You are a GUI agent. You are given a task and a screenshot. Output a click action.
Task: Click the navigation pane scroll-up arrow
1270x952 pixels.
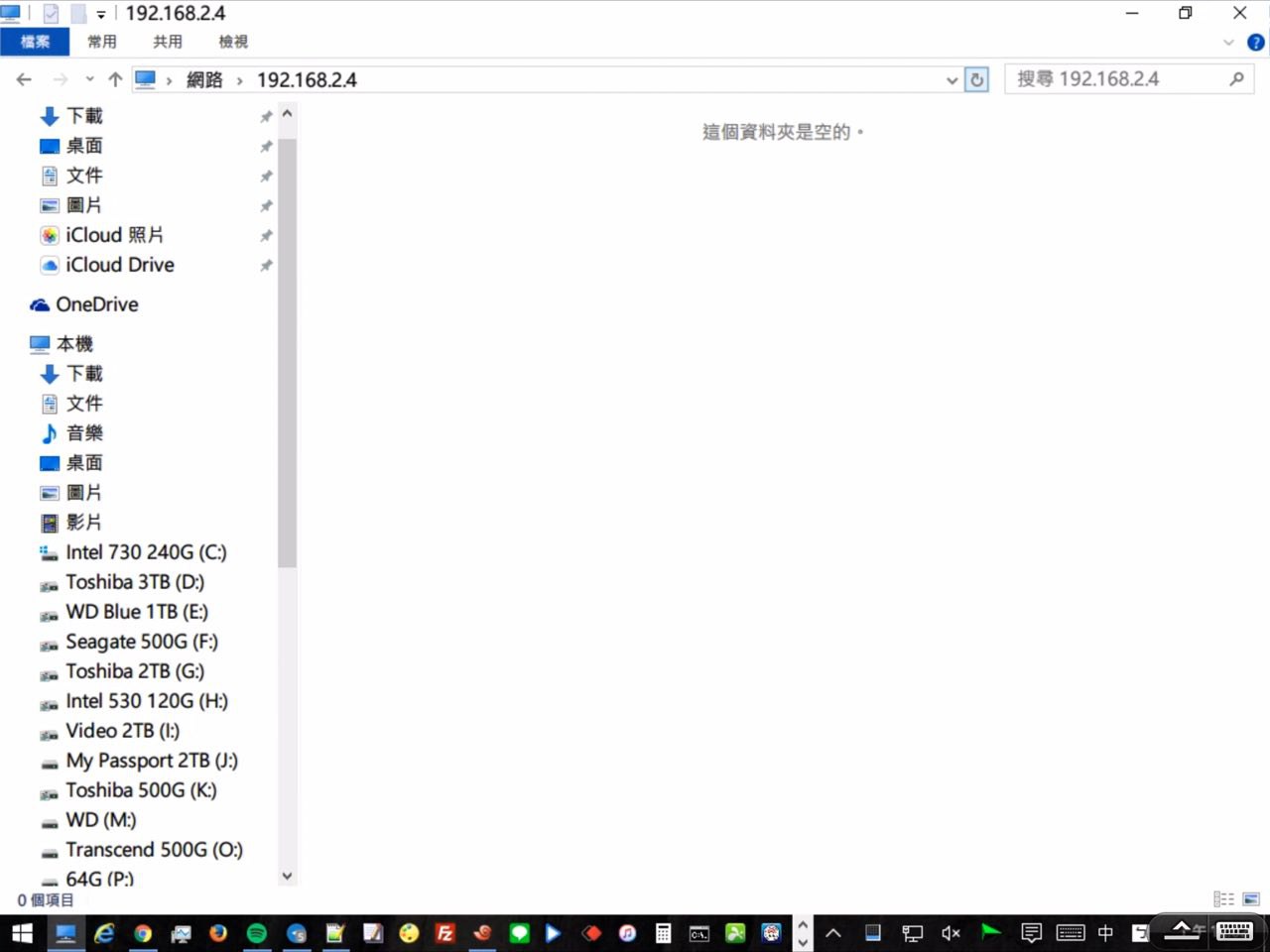pyautogui.click(x=287, y=114)
